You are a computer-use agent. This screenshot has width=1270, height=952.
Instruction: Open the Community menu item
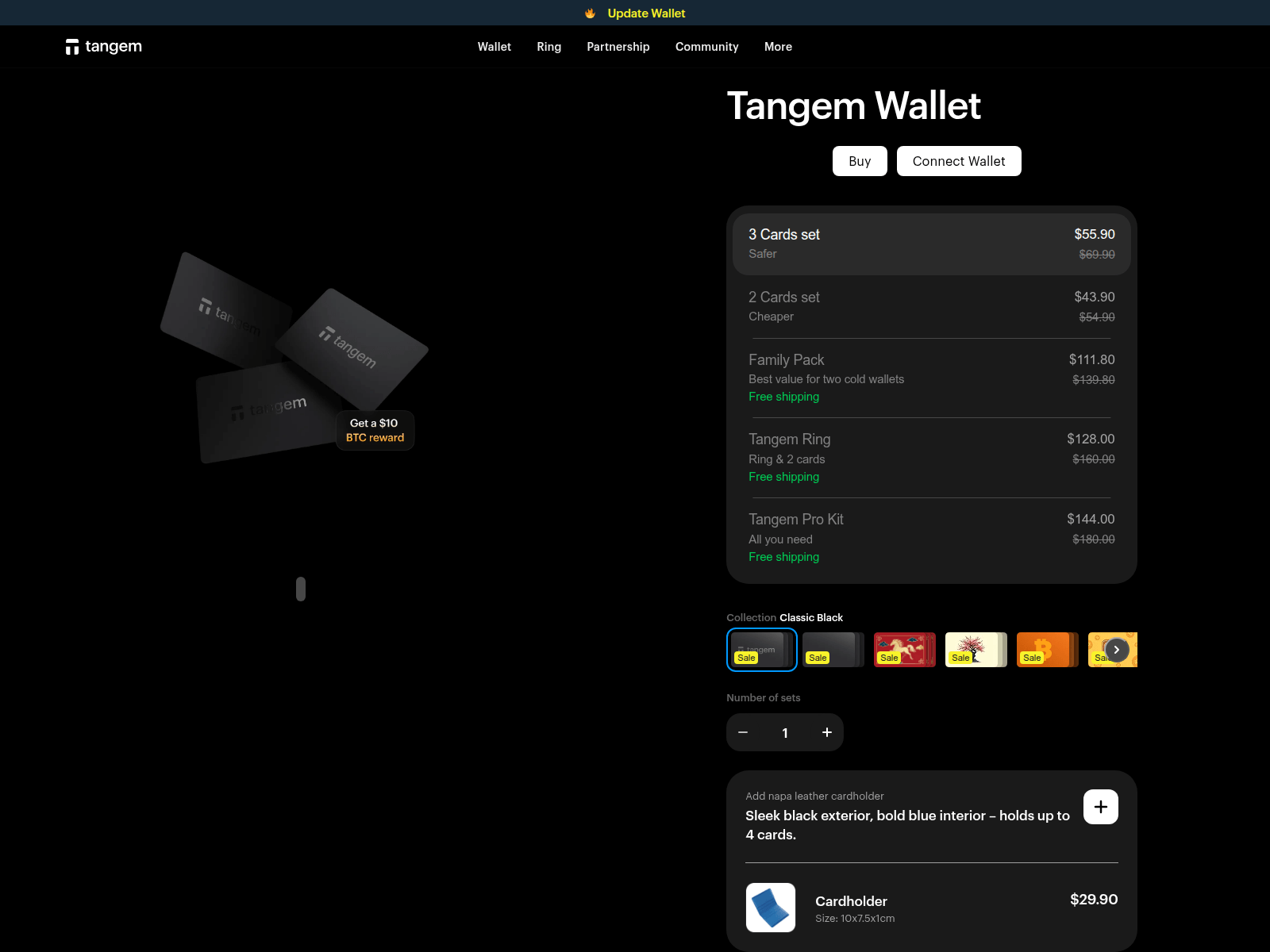[x=707, y=47]
